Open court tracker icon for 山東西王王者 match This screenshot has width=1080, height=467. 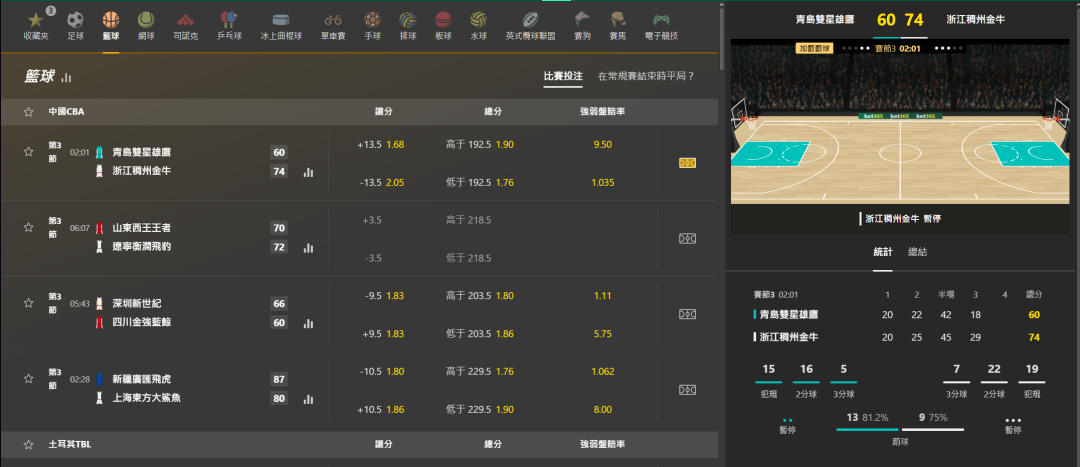687,238
